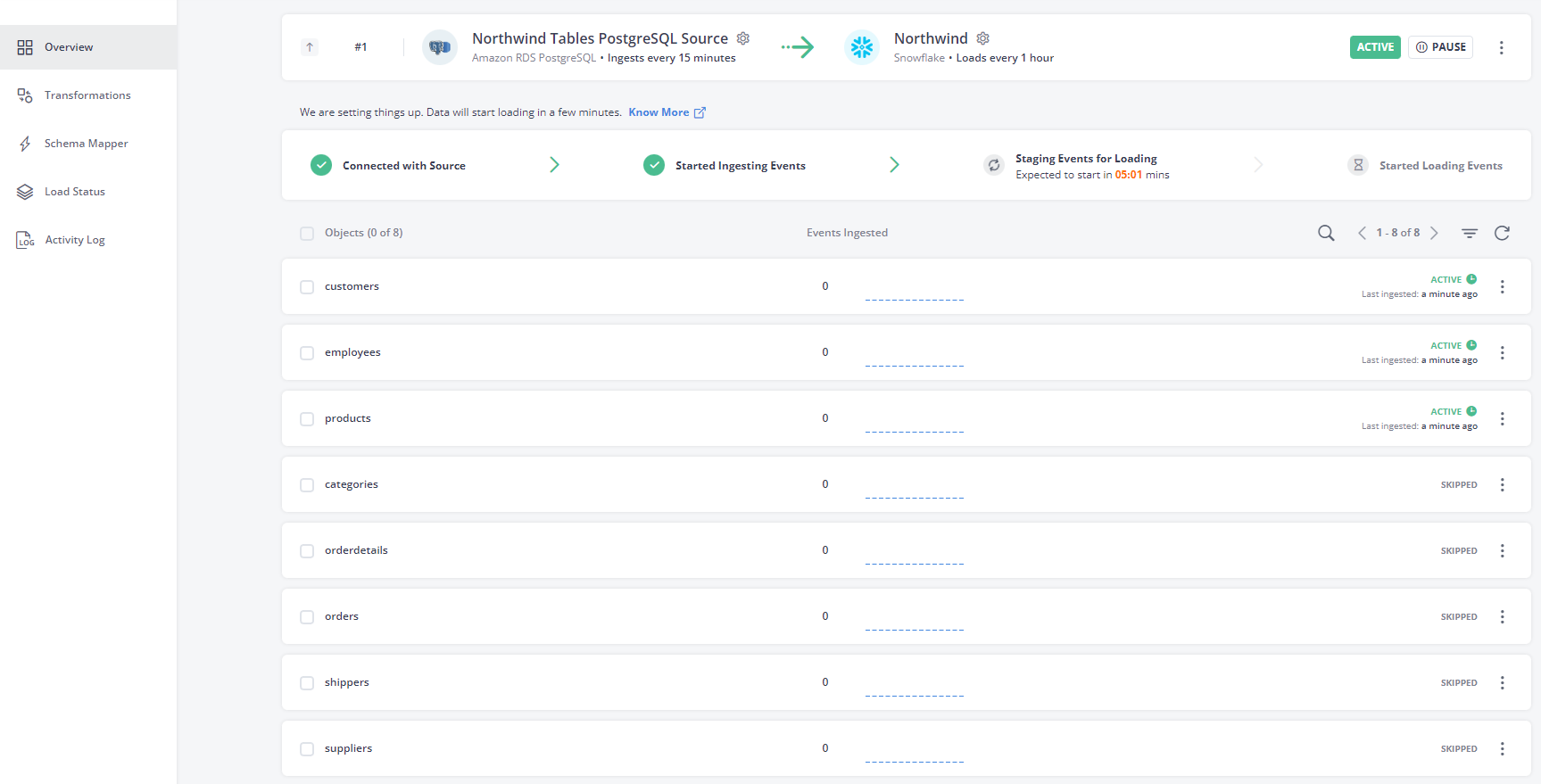Image resolution: width=1541 pixels, height=784 pixels.
Task: Click Started Loading Events hourglass icon
Action: [x=1358, y=165]
